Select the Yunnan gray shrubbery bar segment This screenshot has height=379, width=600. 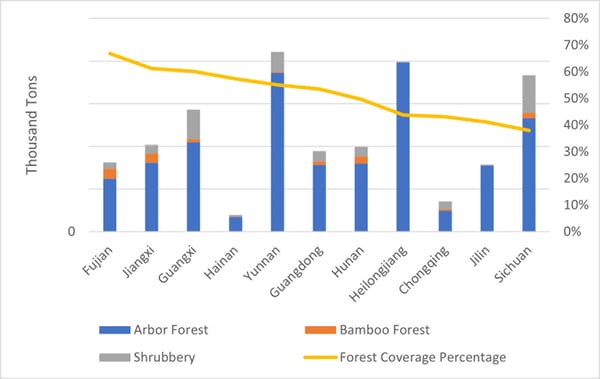pyautogui.click(x=277, y=62)
